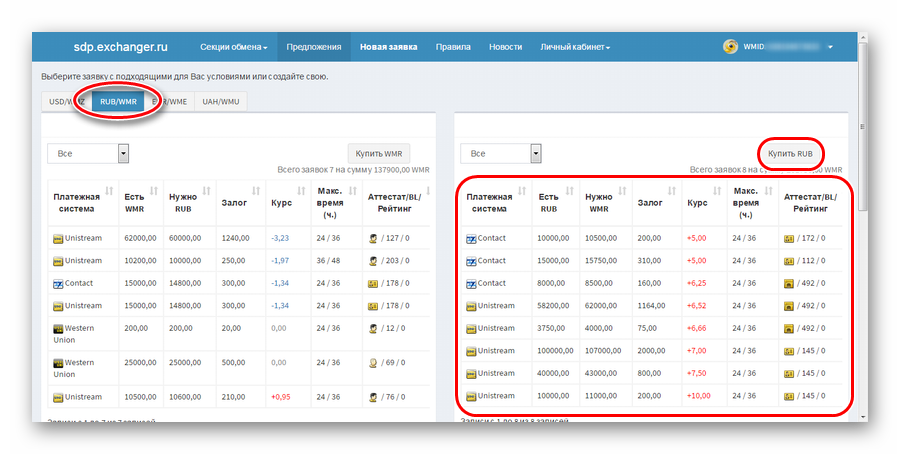Go to Новая заявка
Screen dimensions: 900x454
[389, 47]
